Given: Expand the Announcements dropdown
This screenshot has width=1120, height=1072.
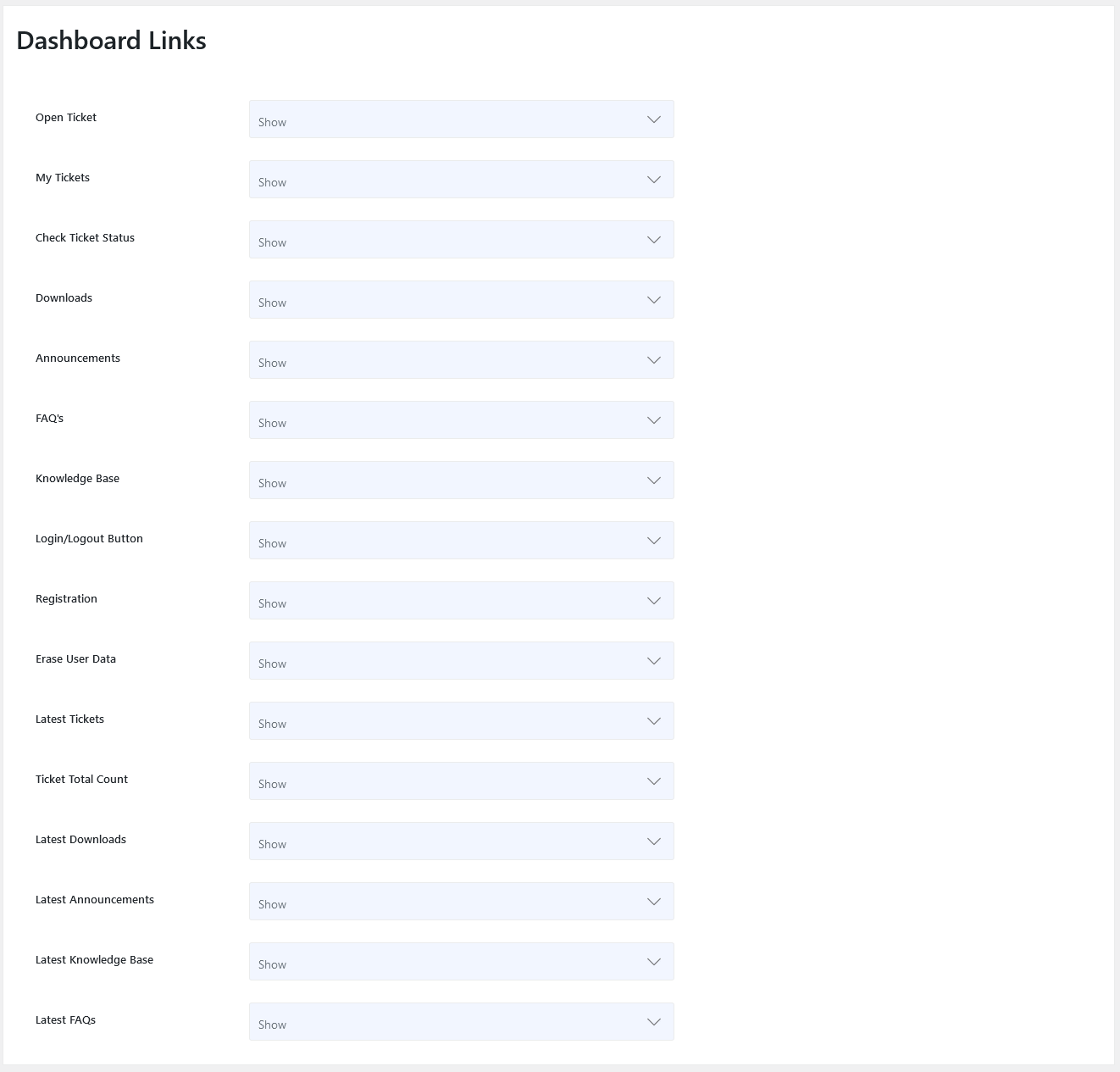Looking at the screenshot, I should (x=461, y=360).
